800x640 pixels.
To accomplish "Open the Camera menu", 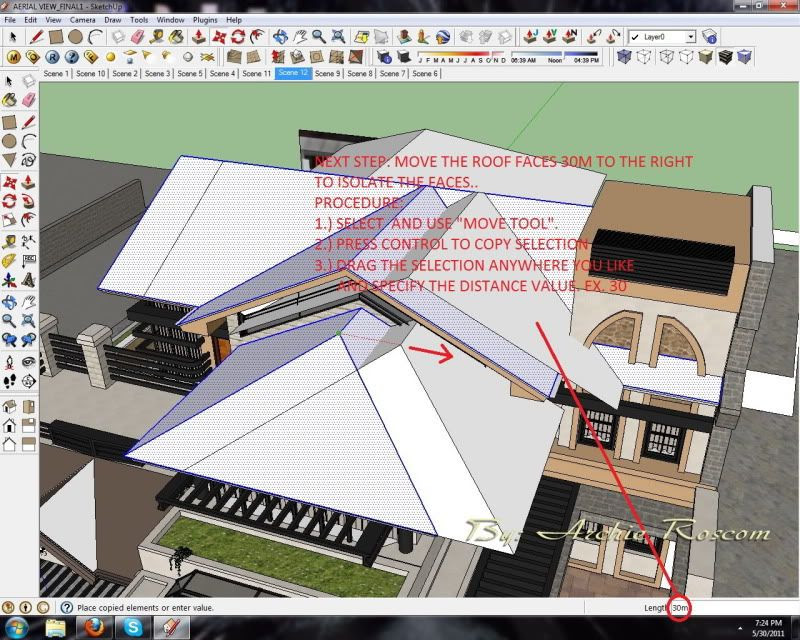I will click(x=83, y=20).
